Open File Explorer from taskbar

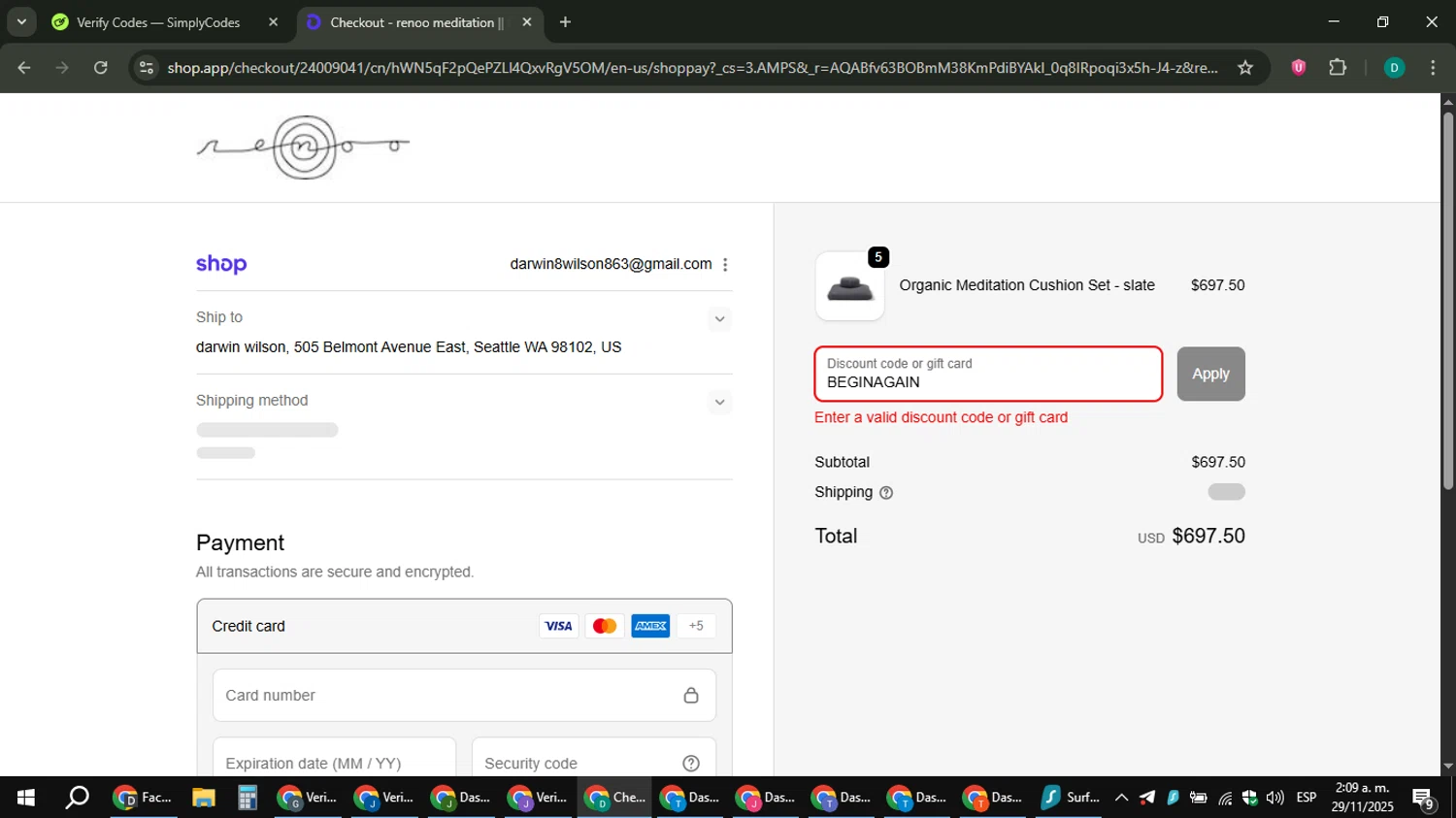[203, 798]
